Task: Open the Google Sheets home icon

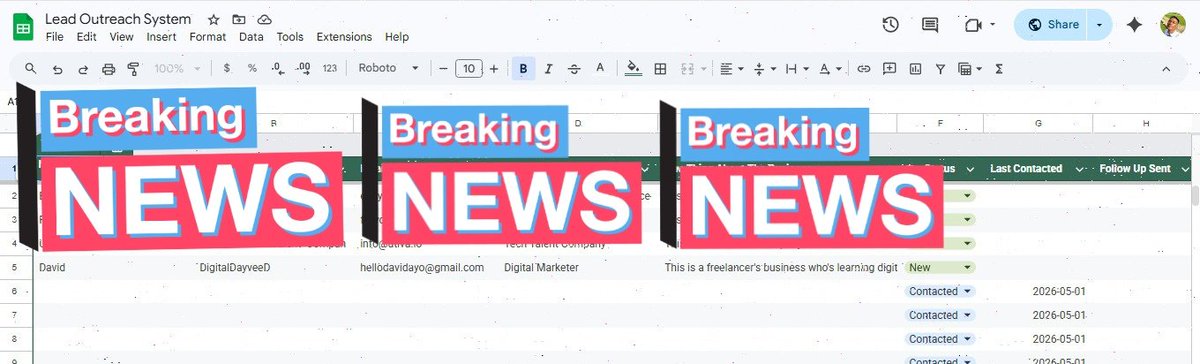Action: [x=22, y=27]
